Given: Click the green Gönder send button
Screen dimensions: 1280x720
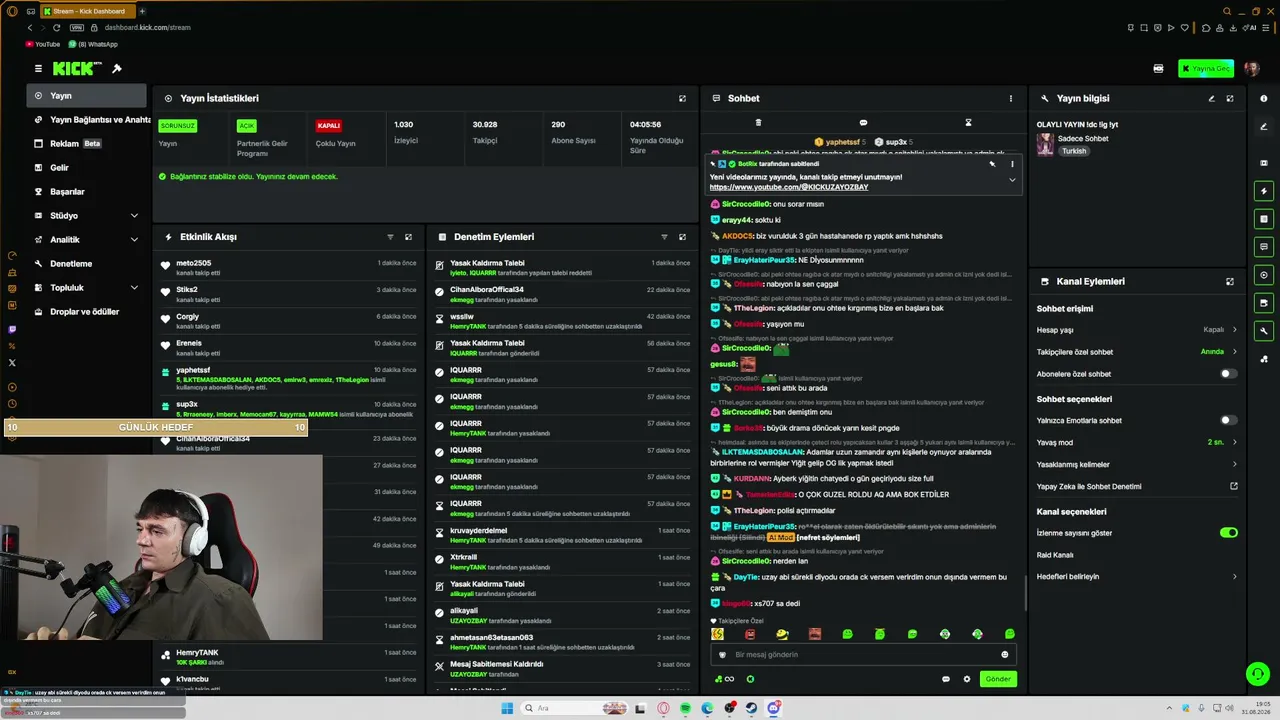Looking at the screenshot, I should 998,679.
